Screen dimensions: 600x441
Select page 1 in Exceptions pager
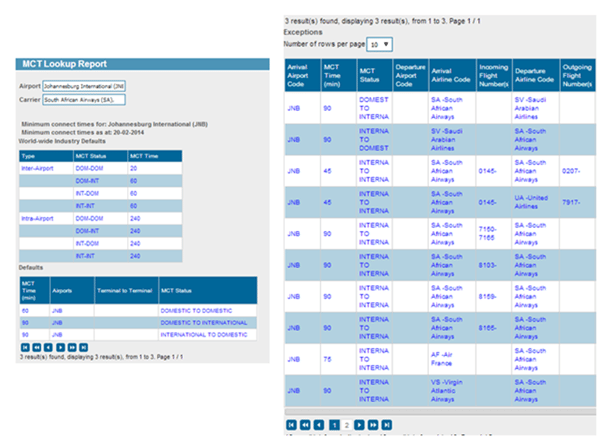click(x=334, y=425)
